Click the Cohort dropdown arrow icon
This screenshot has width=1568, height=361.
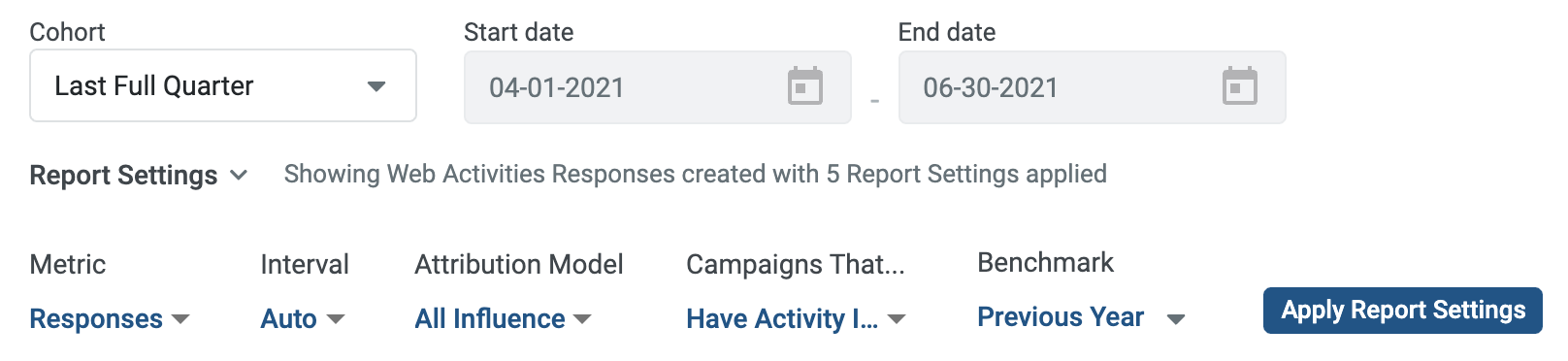pos(376,86)
